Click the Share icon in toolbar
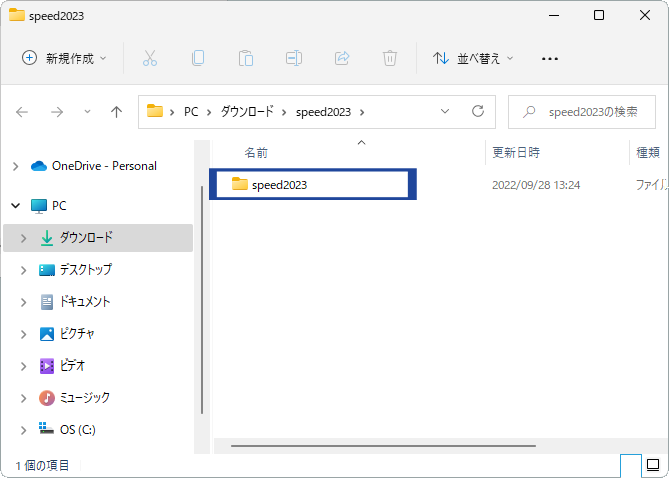Viewport: 669px width, 478px height. coord(342,58)
